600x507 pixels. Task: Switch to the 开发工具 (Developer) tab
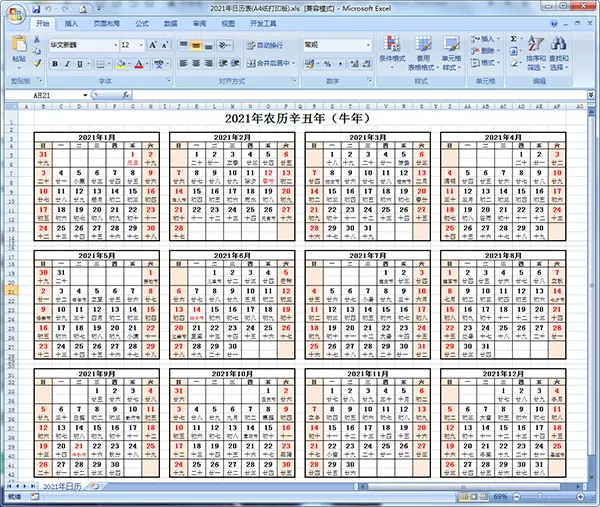tap(263, 24)
